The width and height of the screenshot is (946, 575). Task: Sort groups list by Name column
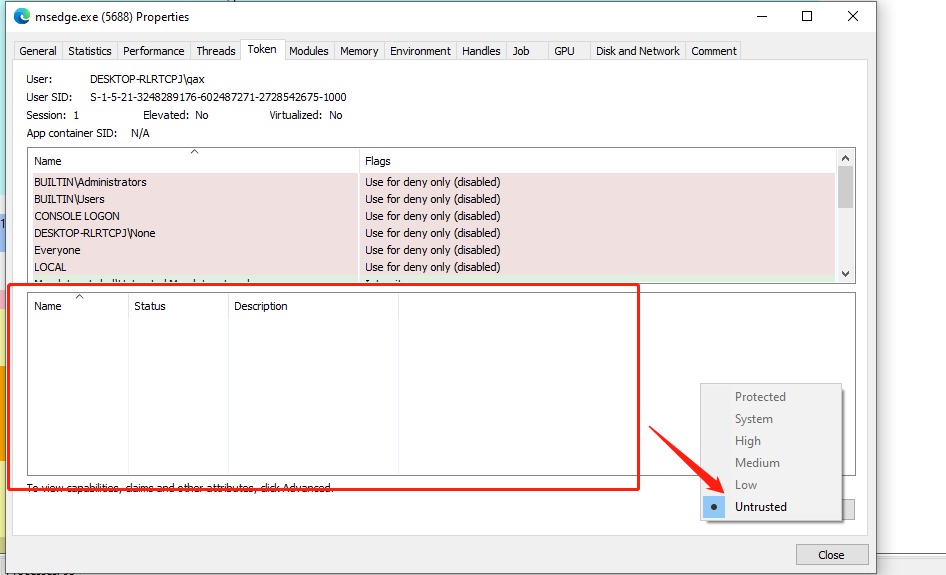[x=193, y=161]
